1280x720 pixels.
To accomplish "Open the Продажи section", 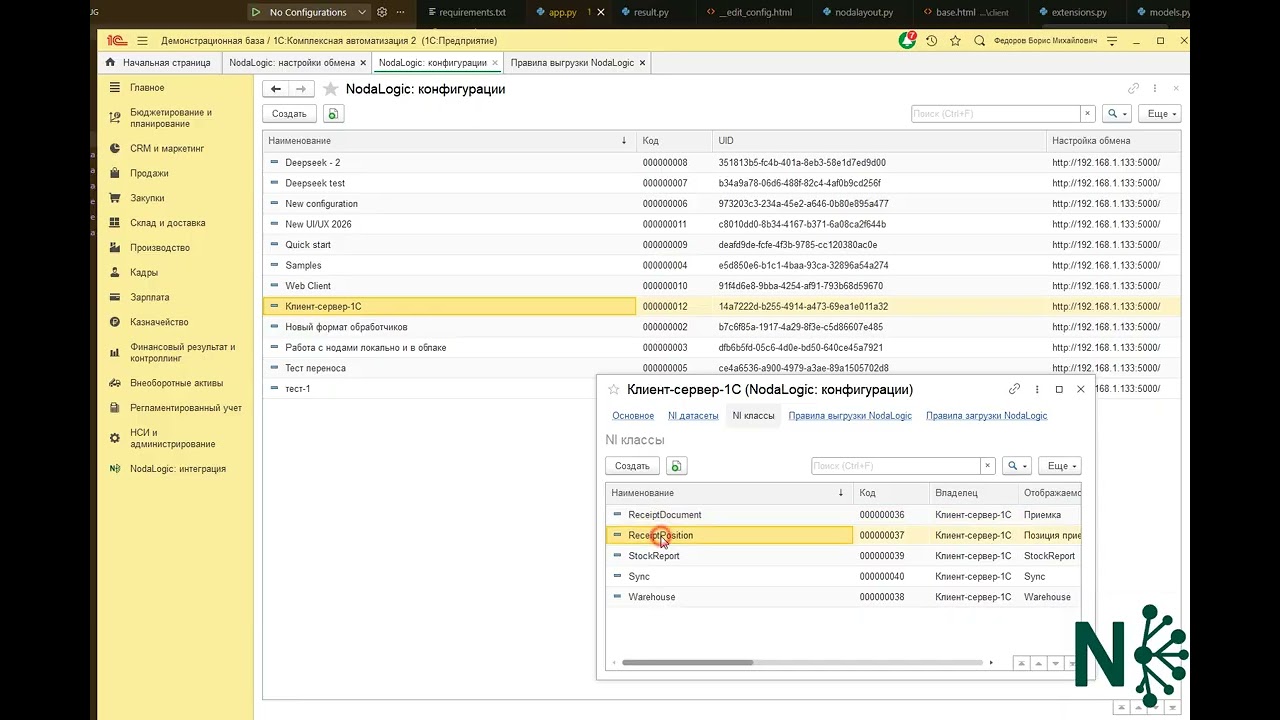I will 149,173.
